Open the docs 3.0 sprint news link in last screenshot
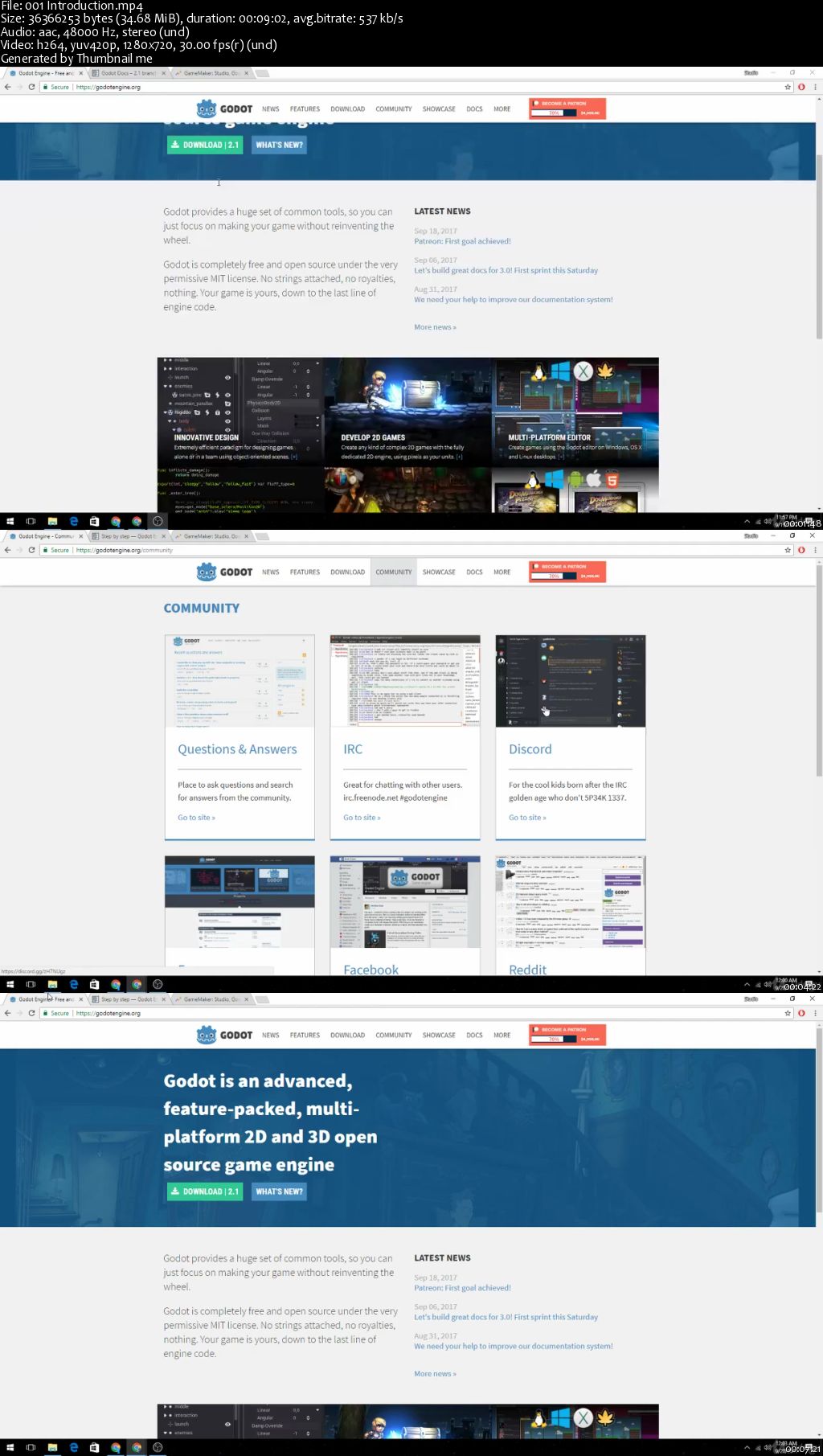This screenshot has width=823, height=1456. [506, 1317]
